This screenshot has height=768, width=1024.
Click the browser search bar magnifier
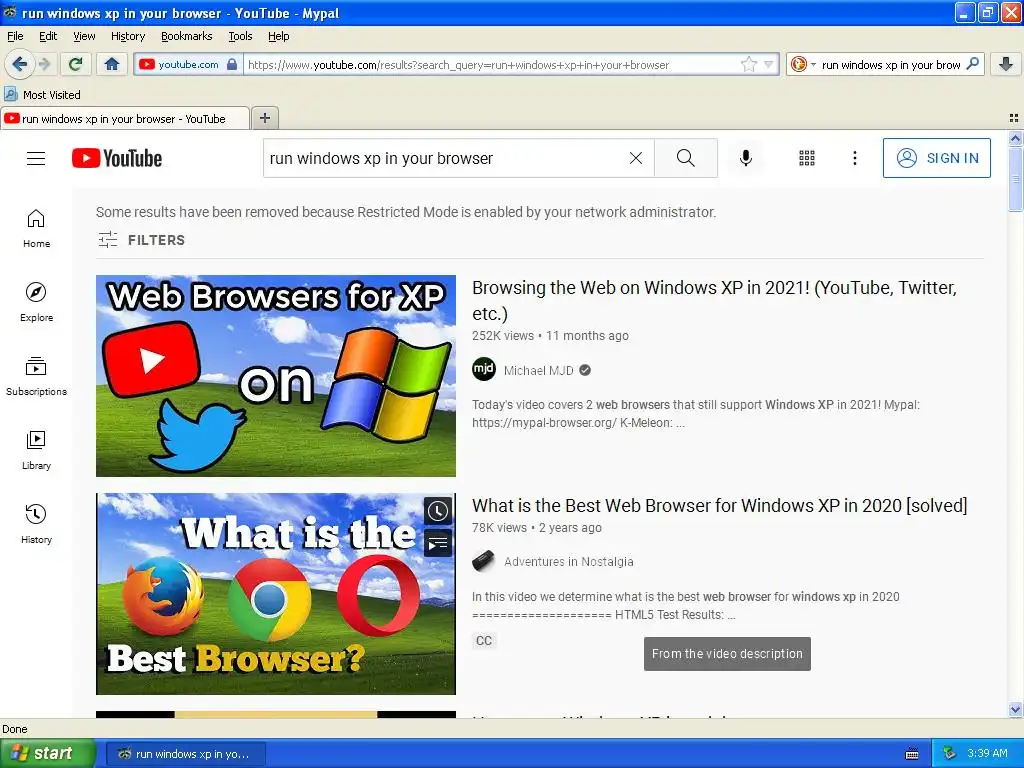[972, 63]
